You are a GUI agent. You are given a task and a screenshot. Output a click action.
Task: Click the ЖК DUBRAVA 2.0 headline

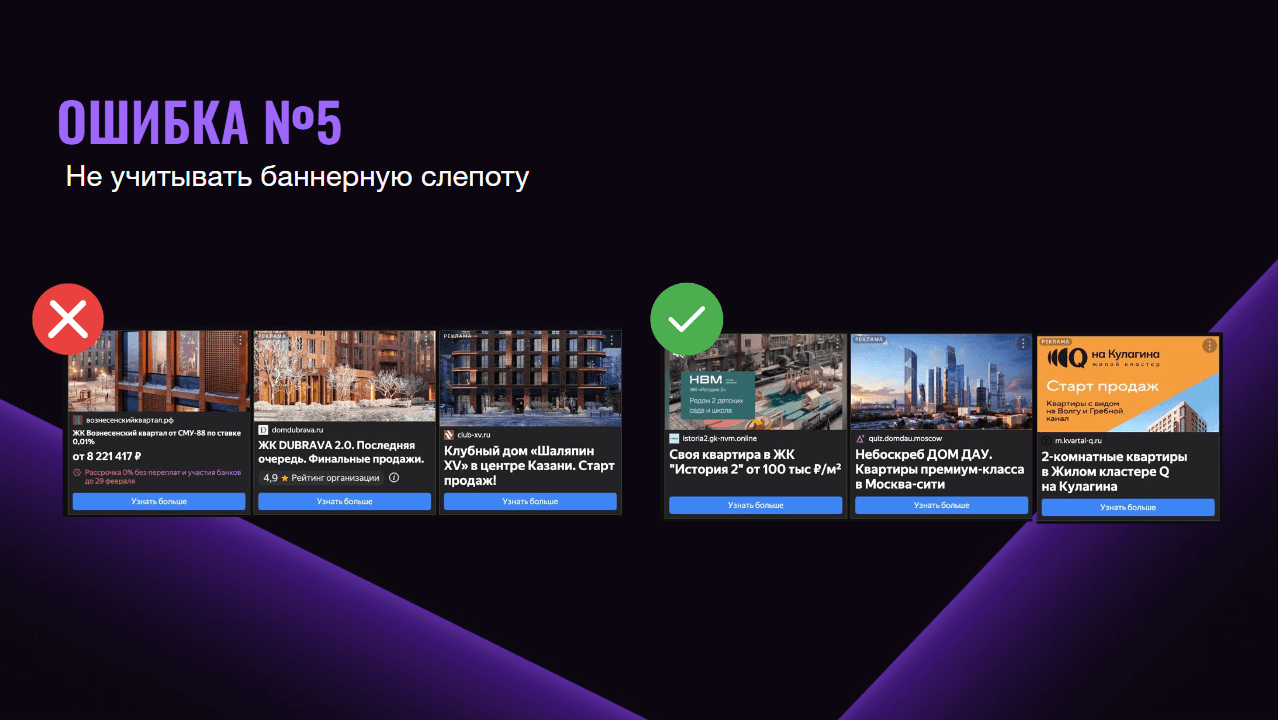point(342,451)
